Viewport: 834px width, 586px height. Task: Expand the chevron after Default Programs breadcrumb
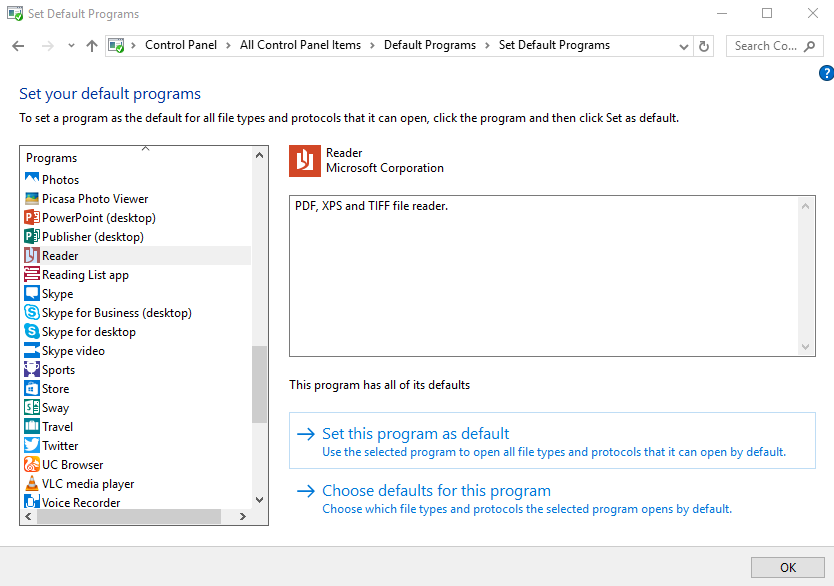click(x=487, y=46)
